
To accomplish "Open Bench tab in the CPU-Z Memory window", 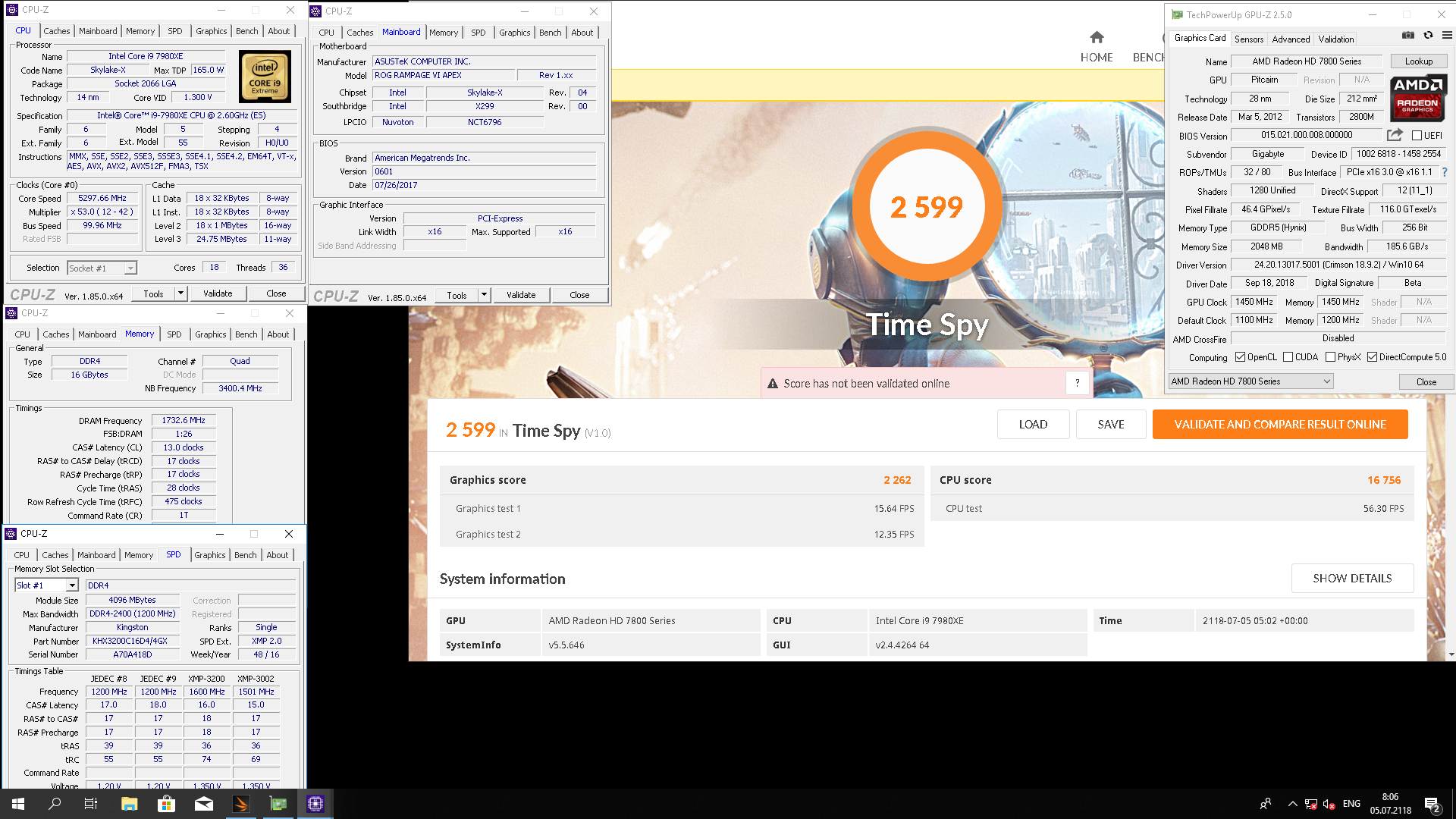I will [x=246, y=334].
